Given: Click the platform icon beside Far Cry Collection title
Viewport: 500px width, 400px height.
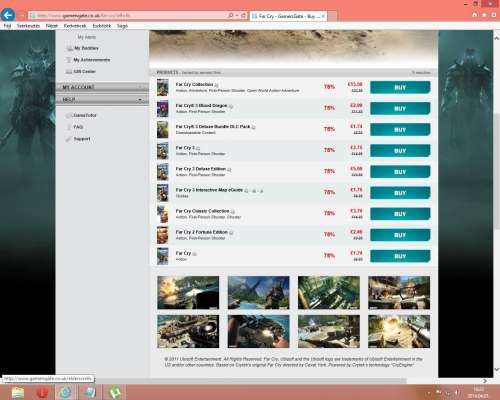Looking at the screenshot, I should click(217, 85).
